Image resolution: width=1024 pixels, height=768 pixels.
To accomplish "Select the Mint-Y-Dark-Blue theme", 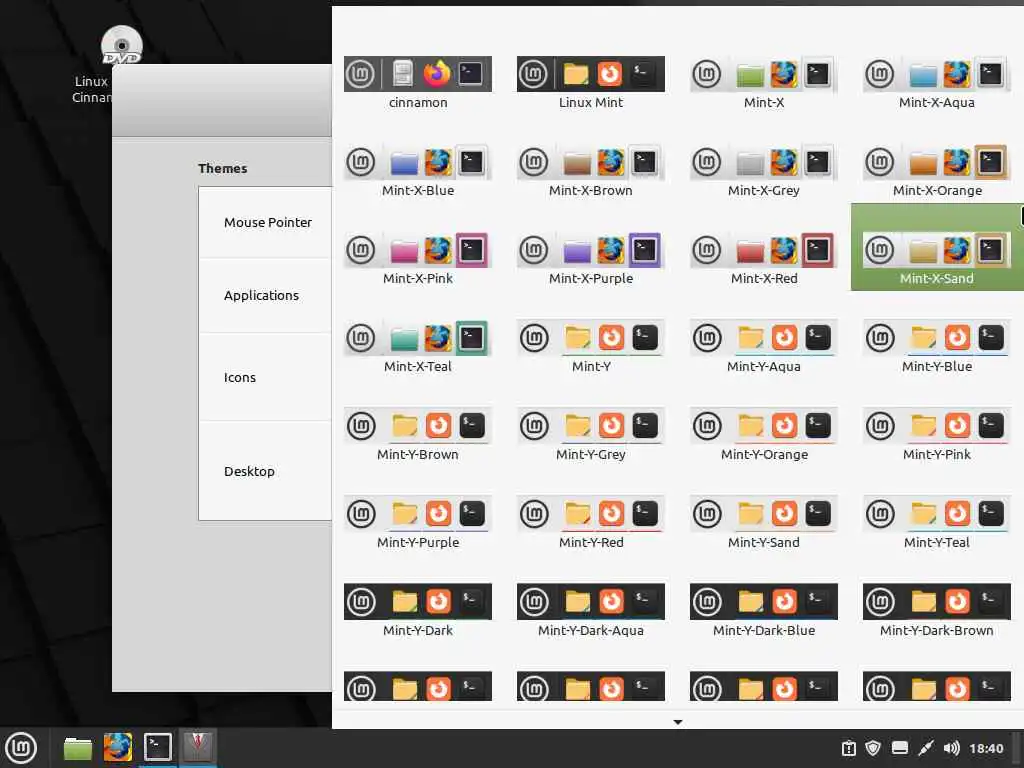I will pos(763,611).
